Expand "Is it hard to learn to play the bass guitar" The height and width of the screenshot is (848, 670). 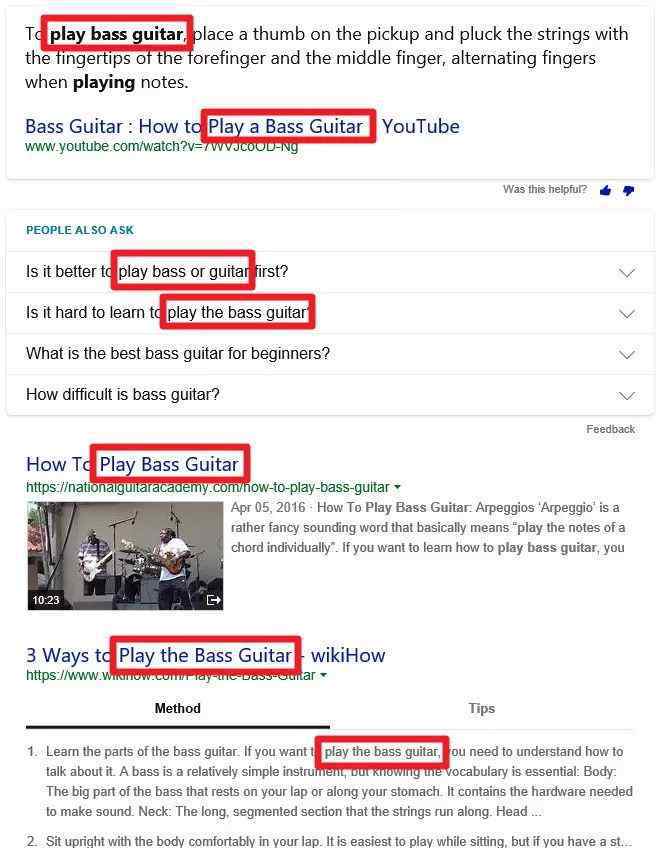(x=330, y=313)
